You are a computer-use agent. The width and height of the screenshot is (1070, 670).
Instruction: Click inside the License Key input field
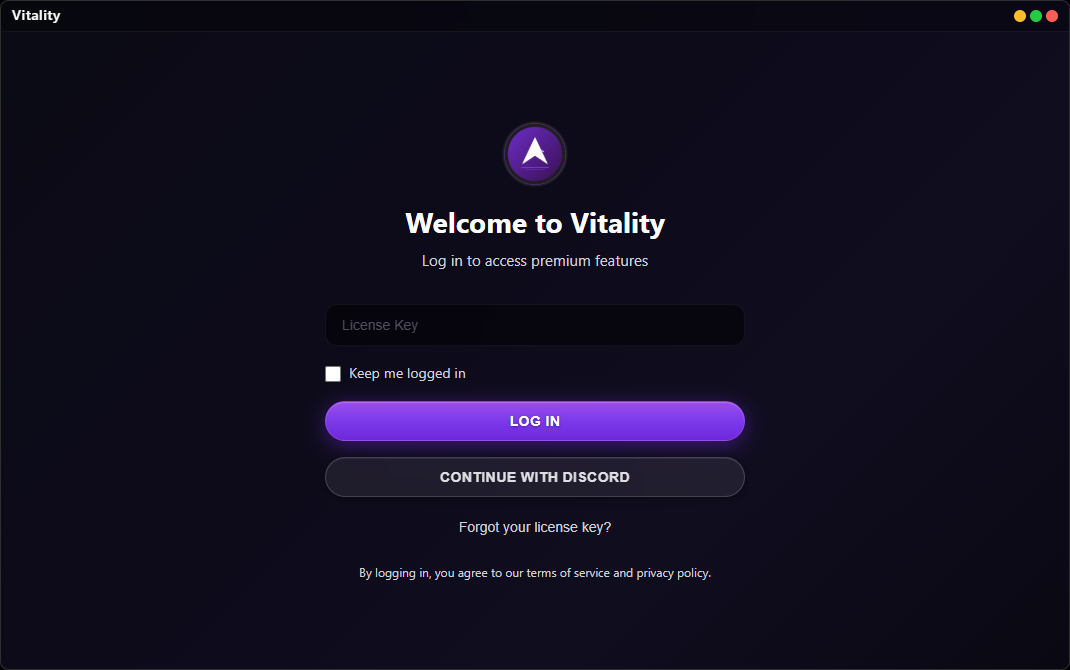pyautogui.click(x=535, y=325)
